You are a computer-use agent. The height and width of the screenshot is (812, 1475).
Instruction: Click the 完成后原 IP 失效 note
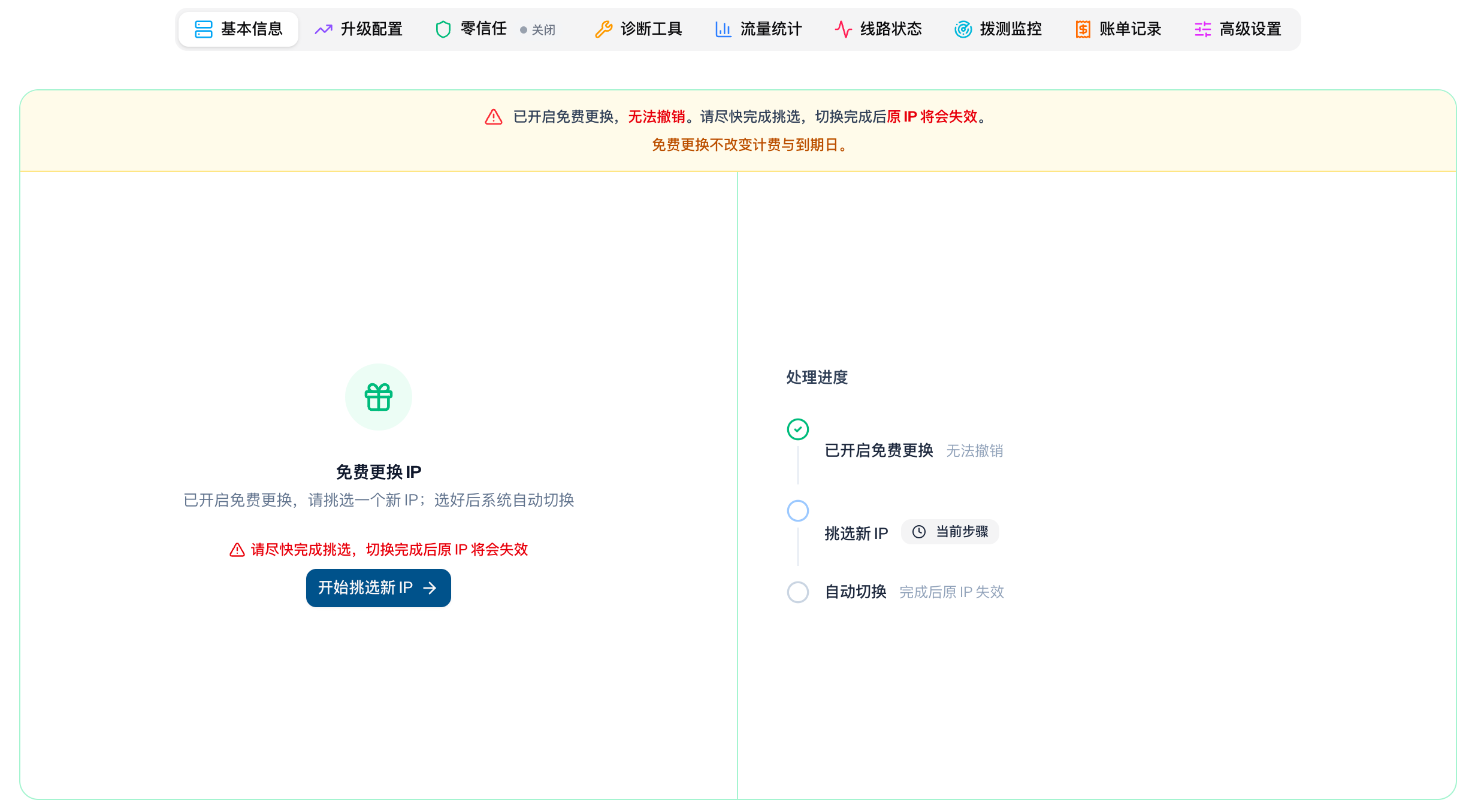point(952,592)
